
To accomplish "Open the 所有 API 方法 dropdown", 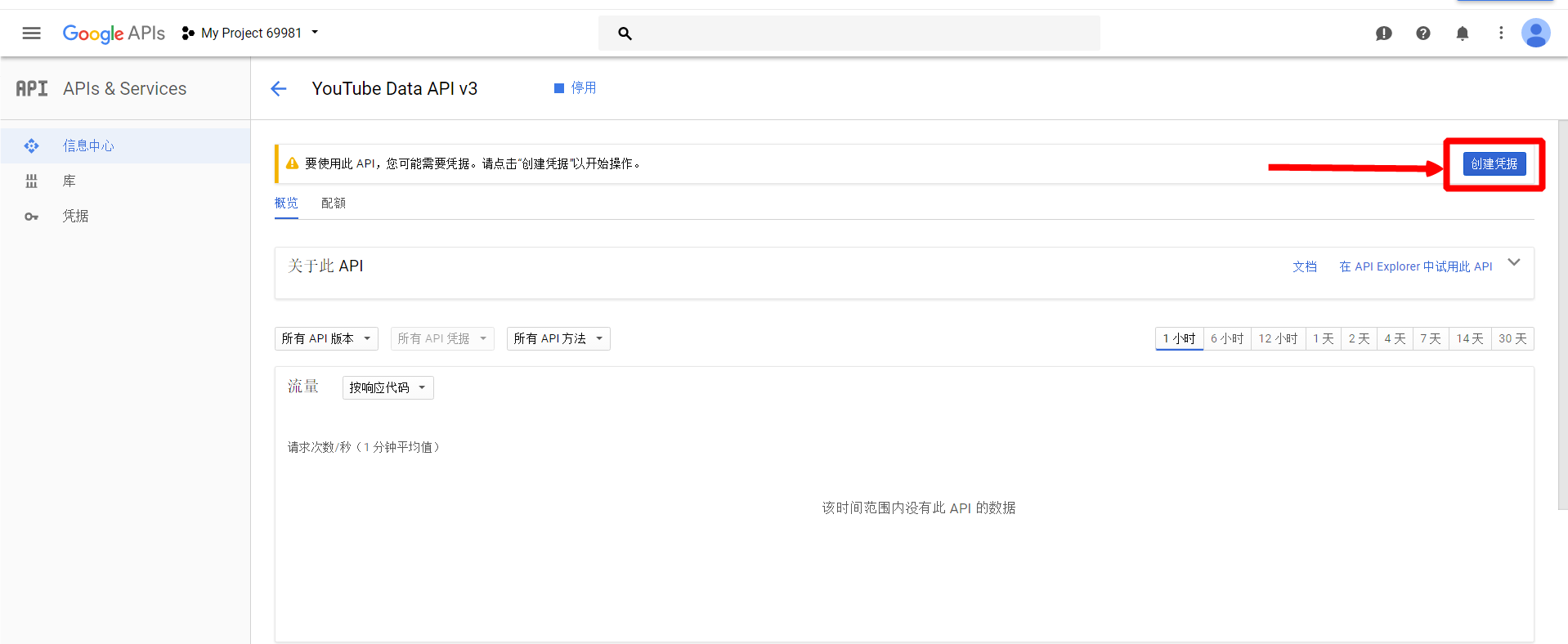I will tap(558, 338).
